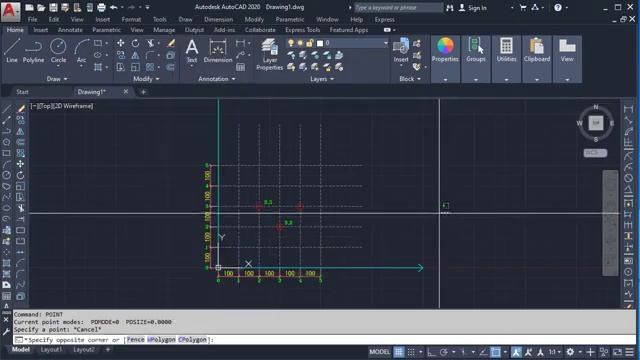This screenshot has height=360, width=640.
Task: Expand the Annotation panel dropdown
Action: [x=217, y=79]
